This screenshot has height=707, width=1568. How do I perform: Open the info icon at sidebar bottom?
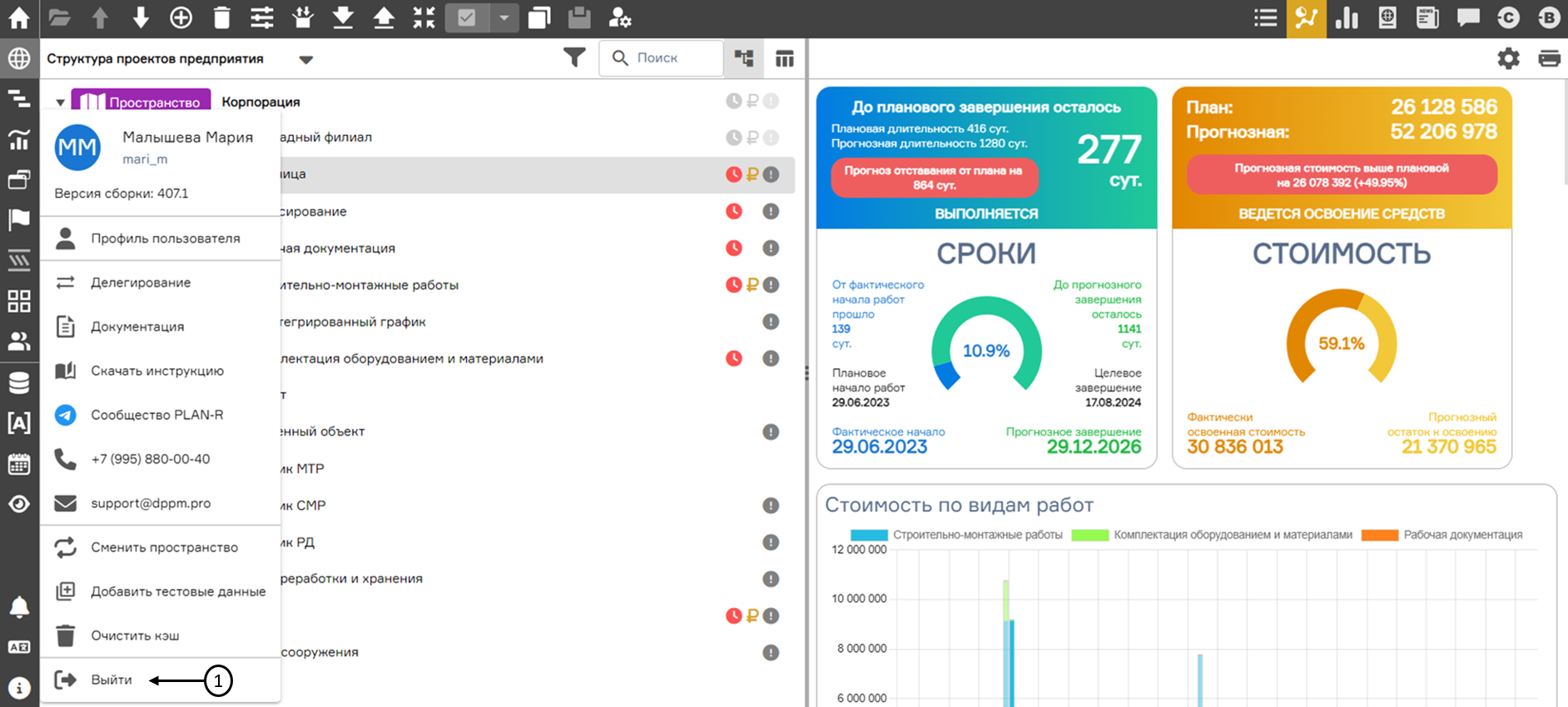tap(19, 688)
